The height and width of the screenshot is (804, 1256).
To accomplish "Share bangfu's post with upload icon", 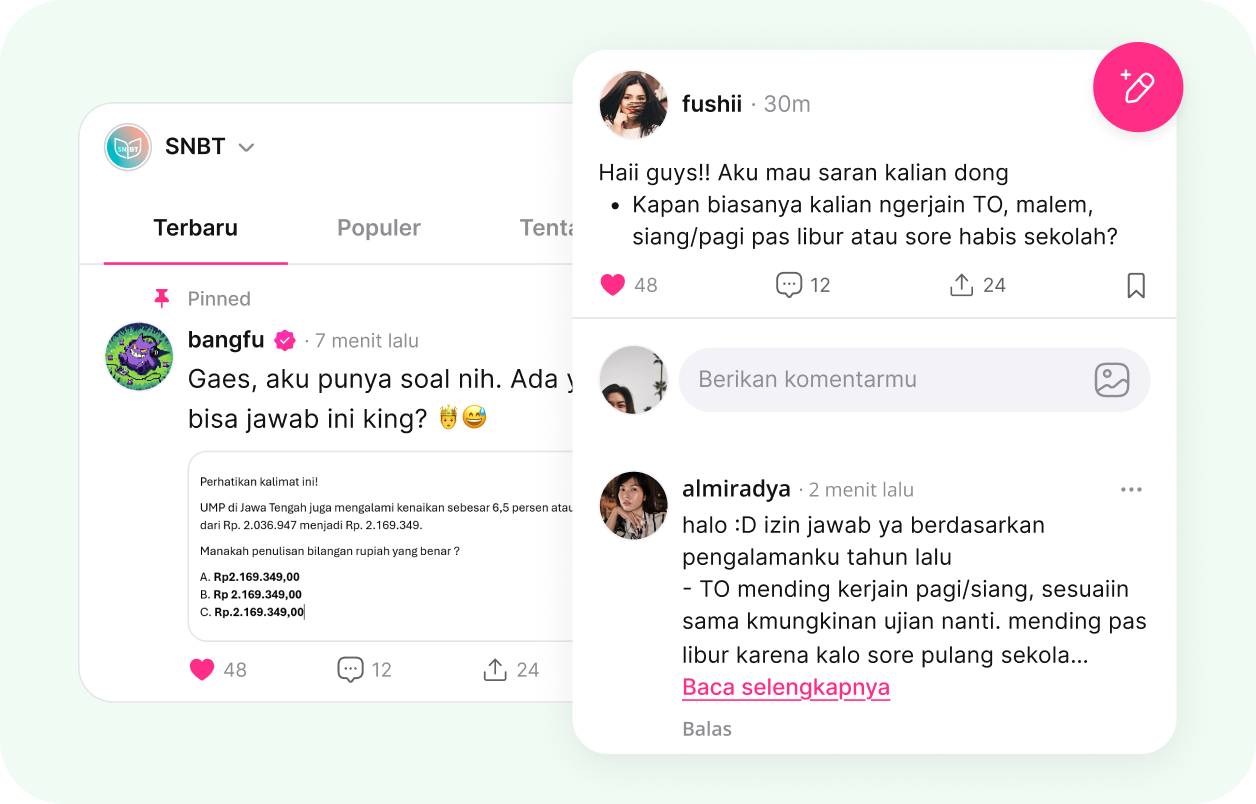I will 495,670.
